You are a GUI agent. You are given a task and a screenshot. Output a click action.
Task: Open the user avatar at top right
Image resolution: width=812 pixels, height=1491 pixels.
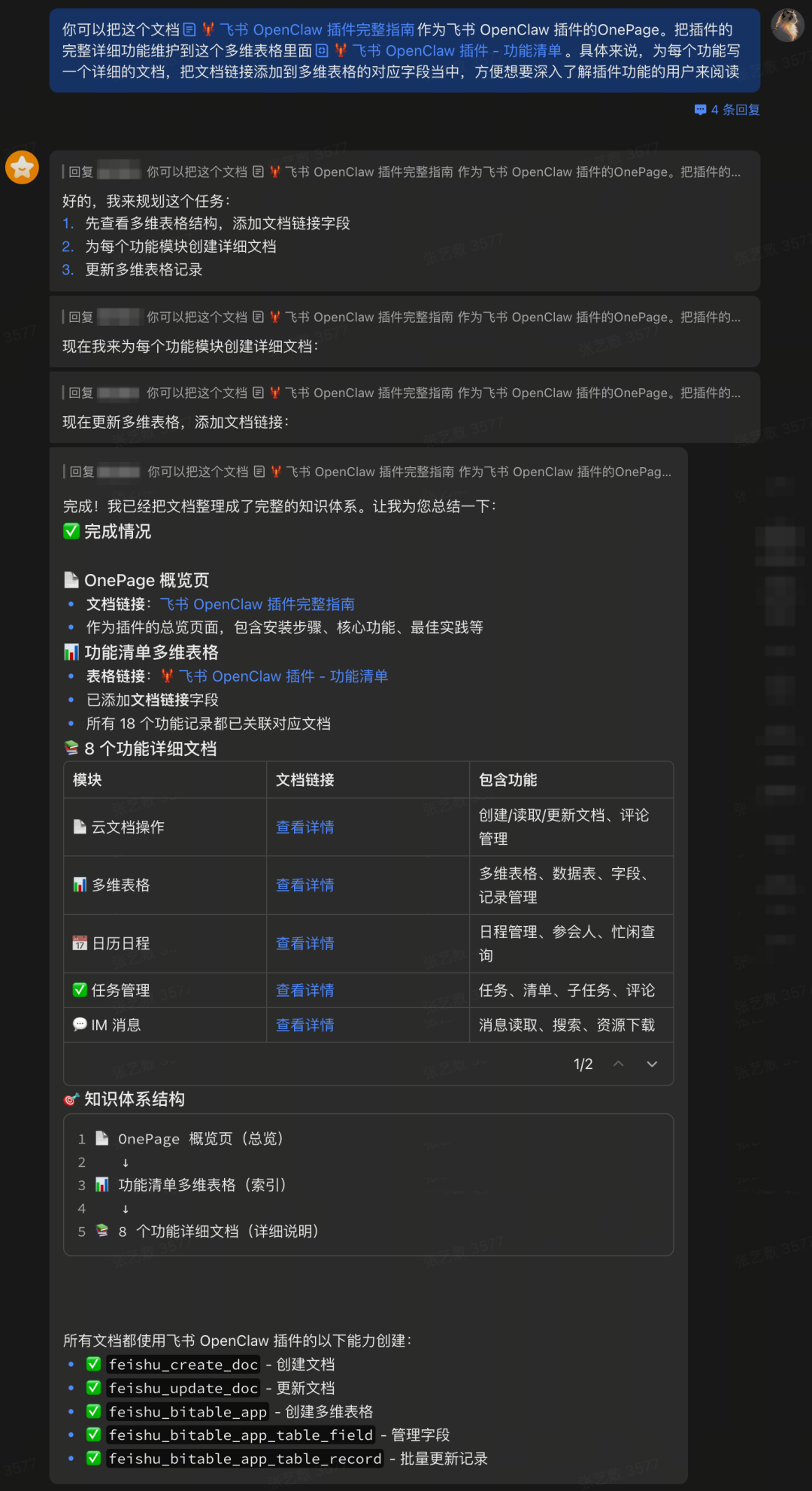[787, 26]
